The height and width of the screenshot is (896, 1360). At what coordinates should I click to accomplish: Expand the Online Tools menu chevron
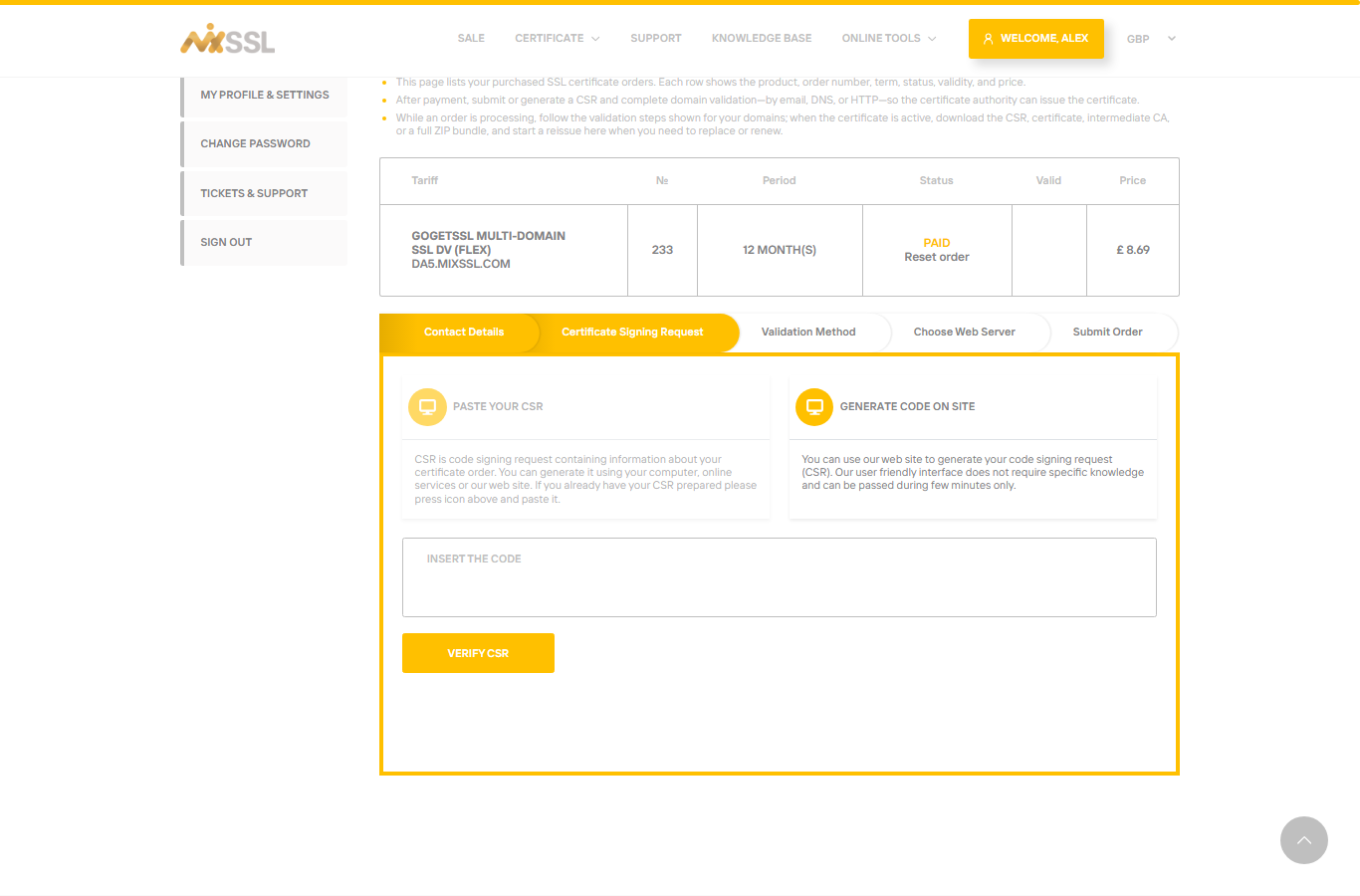pyautogui.click(x=932, y=39)
